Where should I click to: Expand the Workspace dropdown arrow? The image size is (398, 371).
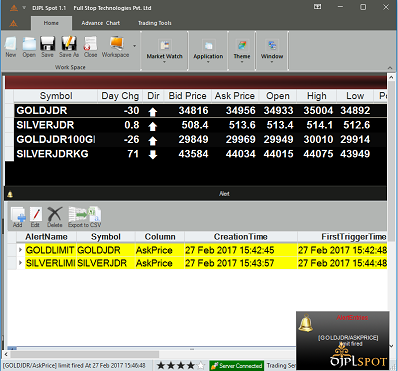click(135, 46)
